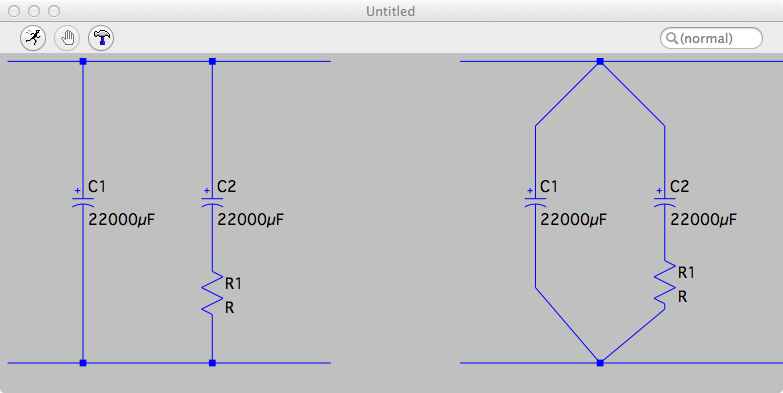Click C1's "22000µF" value in the rectangular circuit
Image resolution: width=783 pixels, height=393 pixels.
tap(121, 220)
